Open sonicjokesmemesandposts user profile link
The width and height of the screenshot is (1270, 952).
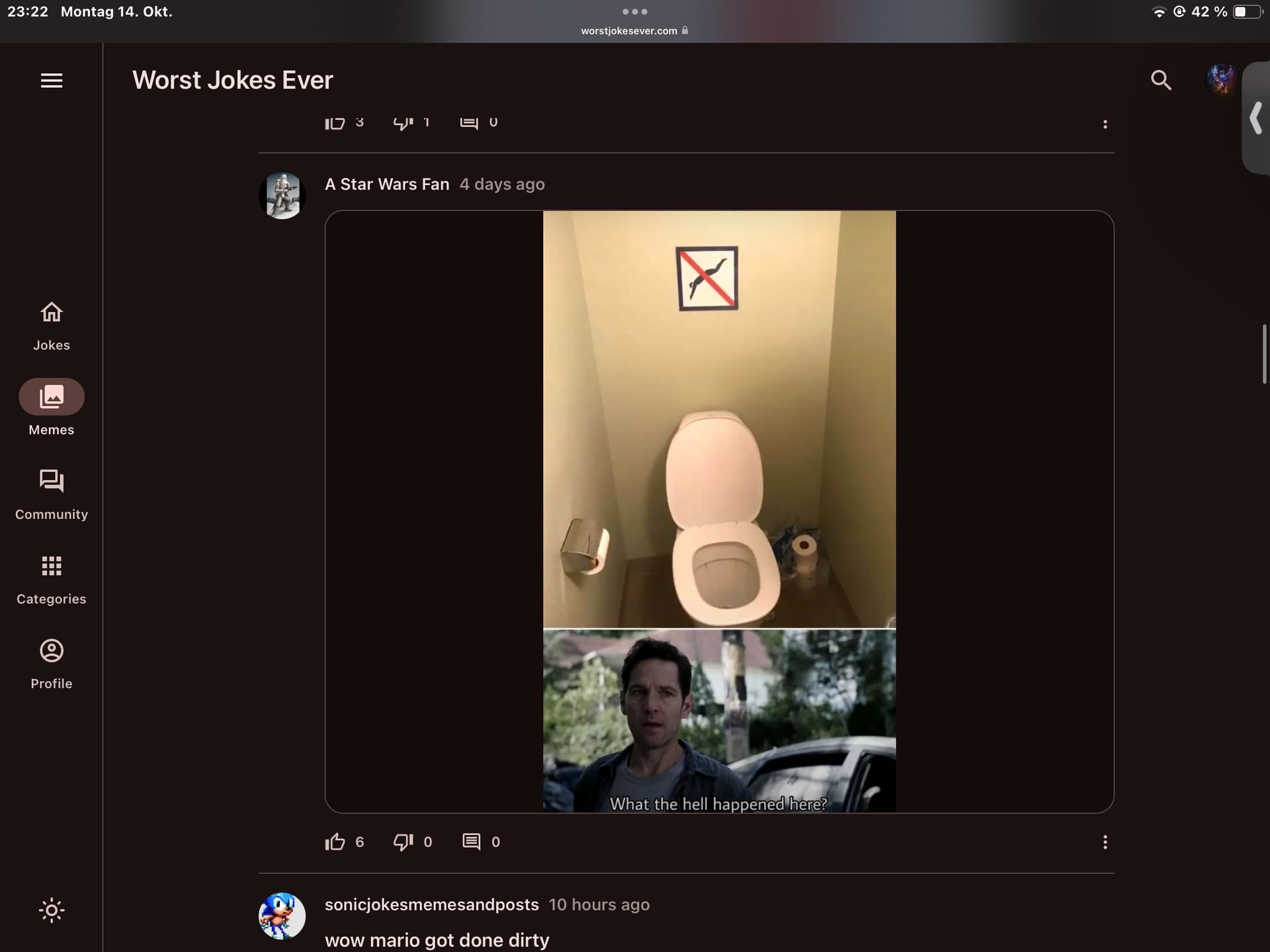(431, 904)
